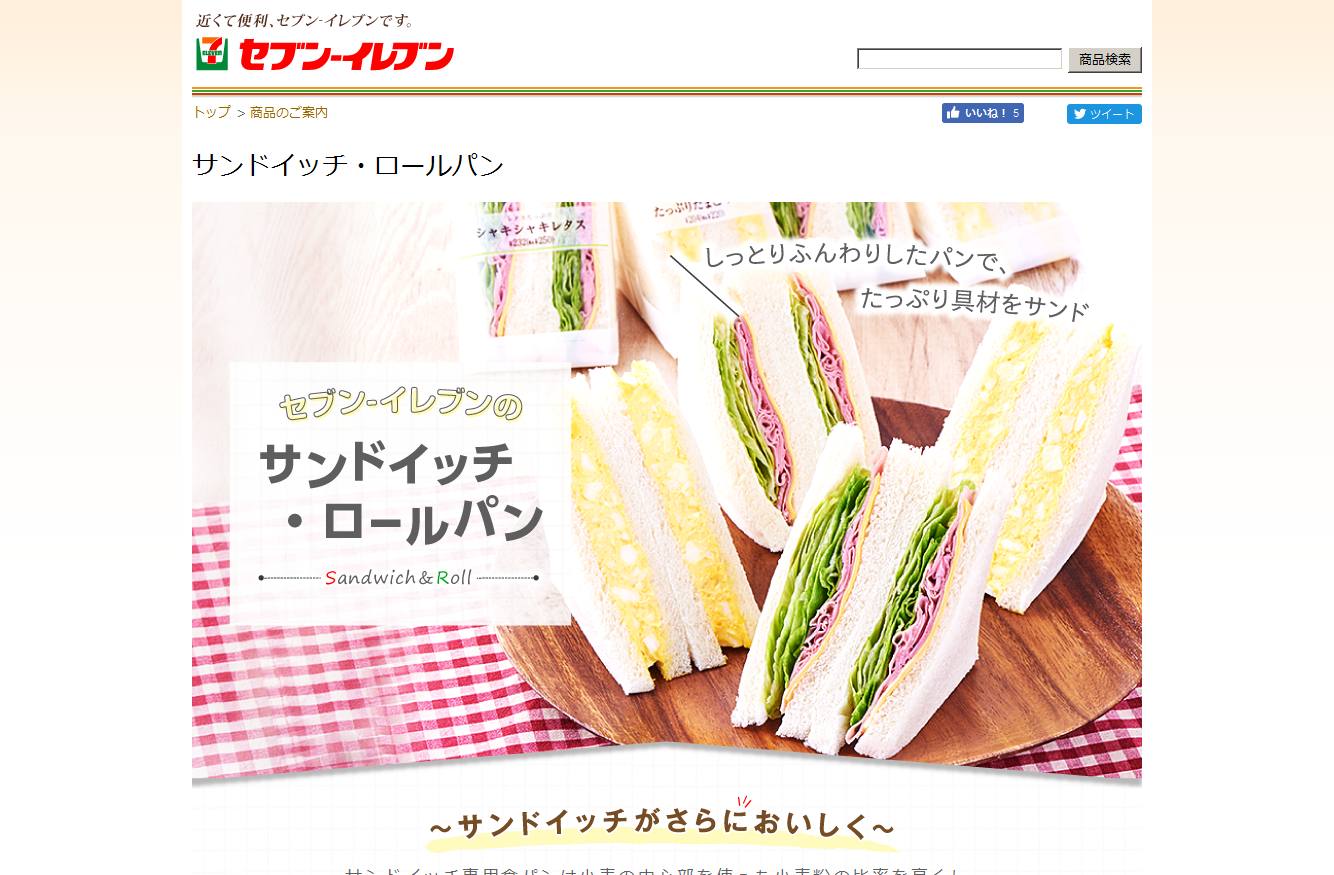Click the 商品検索 search button

pyautogui.click(x=1105, y=60)
